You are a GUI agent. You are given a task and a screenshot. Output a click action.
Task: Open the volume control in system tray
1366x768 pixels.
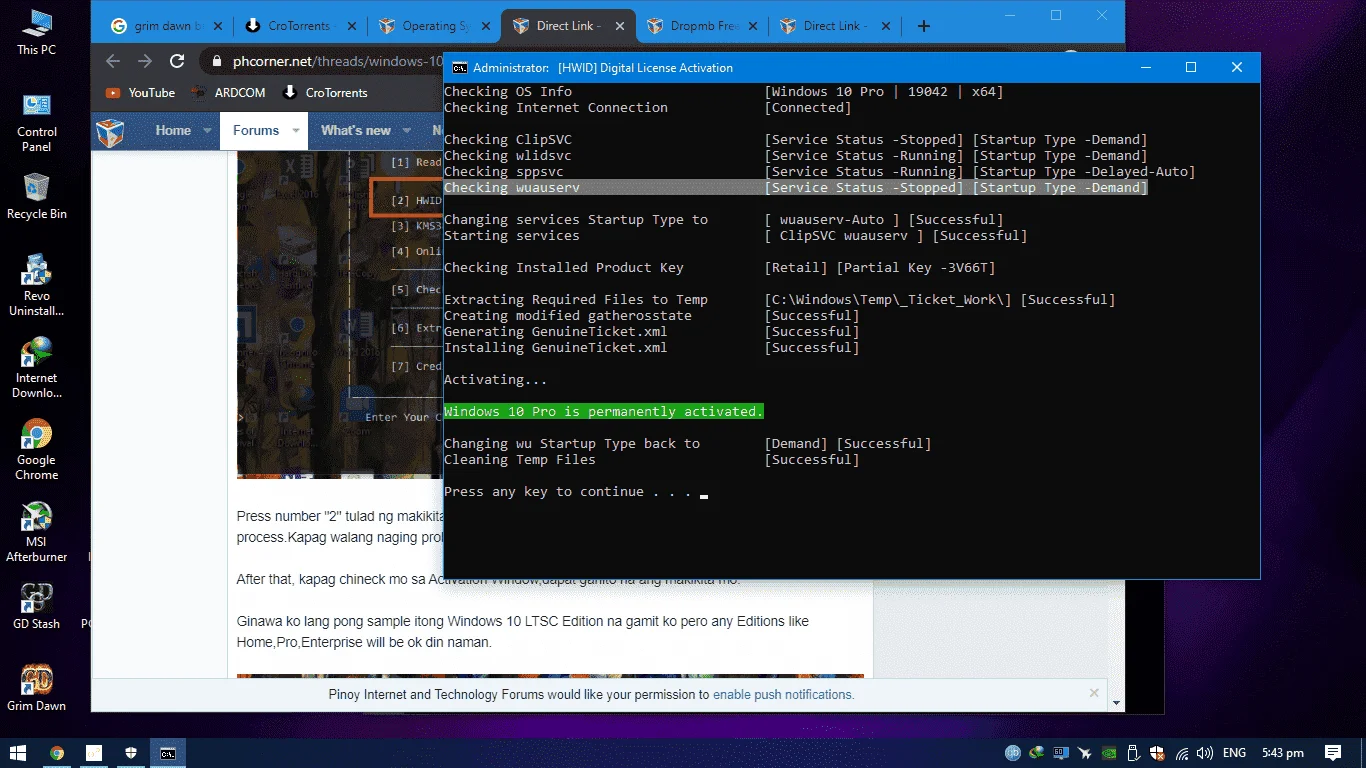coord(1205,753)
